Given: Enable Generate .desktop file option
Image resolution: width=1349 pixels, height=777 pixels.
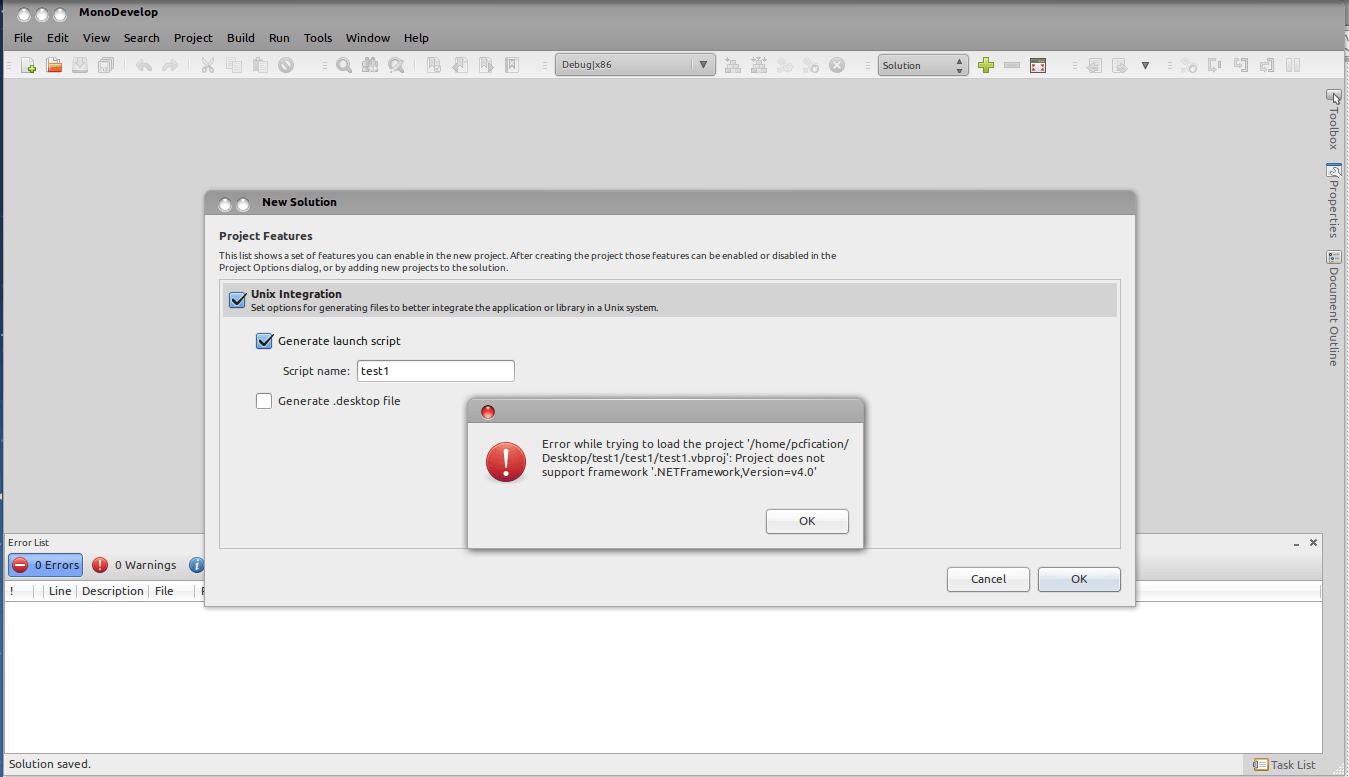Looking at the screenshot, I should 264,401.
